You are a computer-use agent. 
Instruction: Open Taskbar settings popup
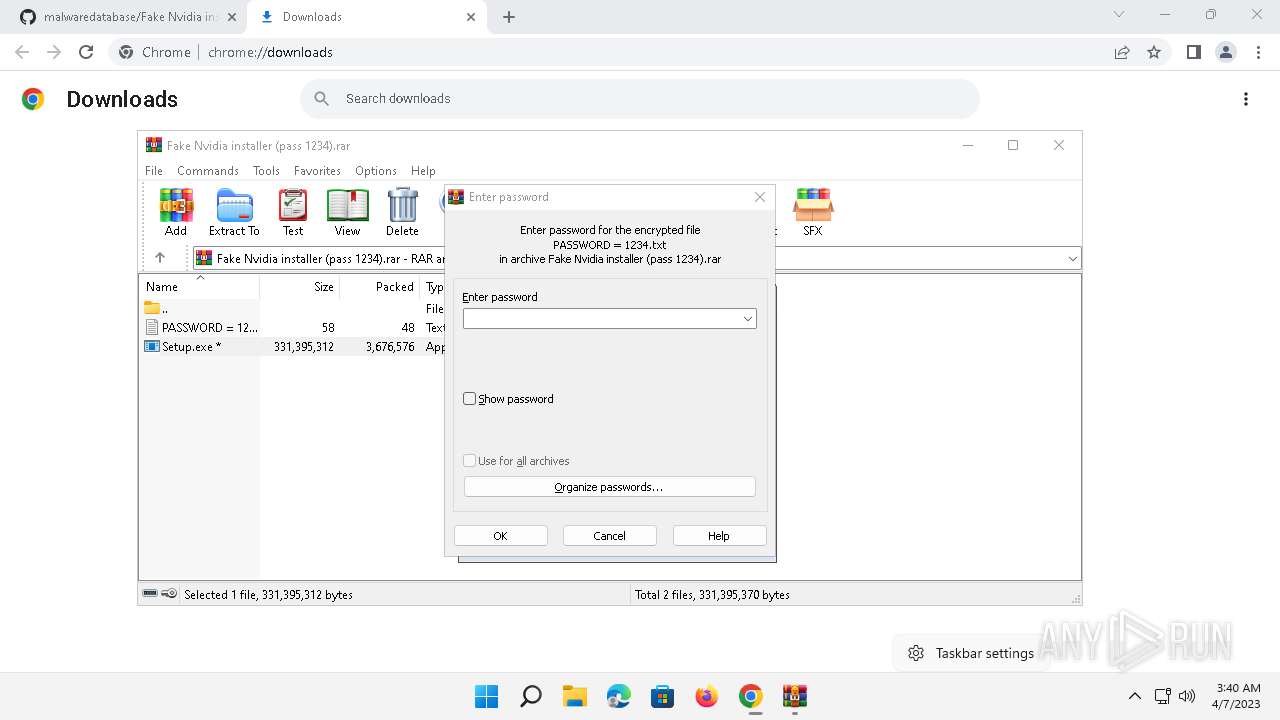969,653
